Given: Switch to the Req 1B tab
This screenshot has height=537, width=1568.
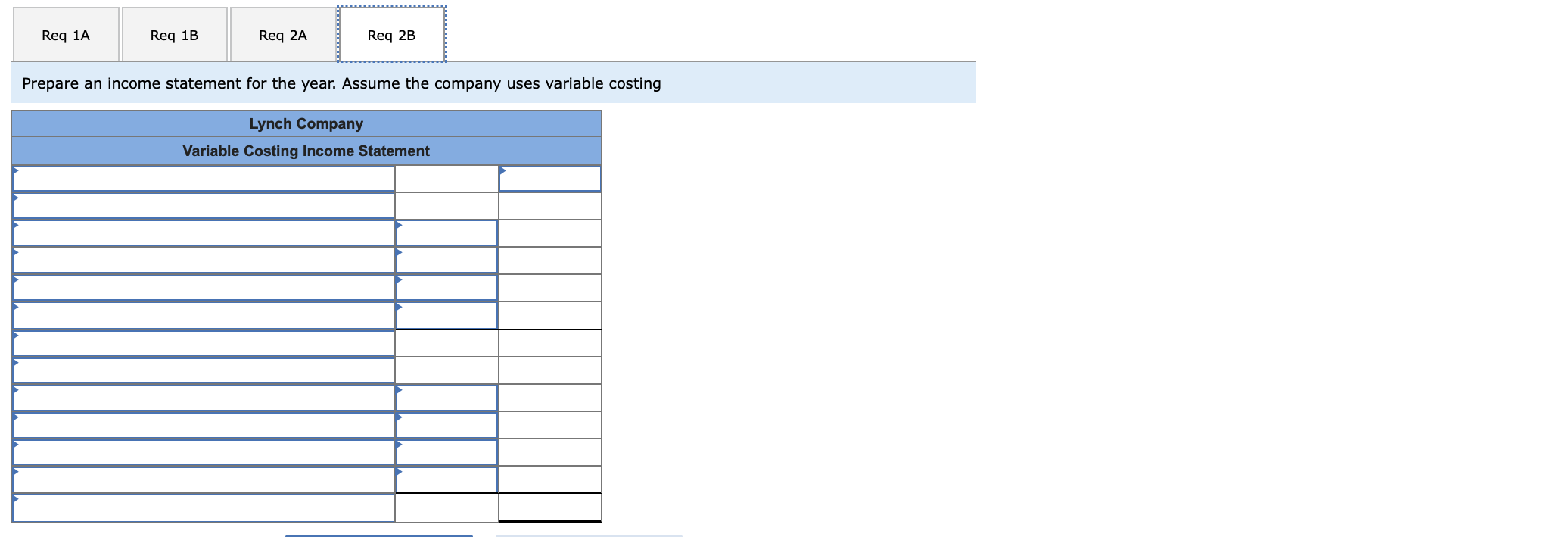Looking at the screenshot, I should (174, 35).
